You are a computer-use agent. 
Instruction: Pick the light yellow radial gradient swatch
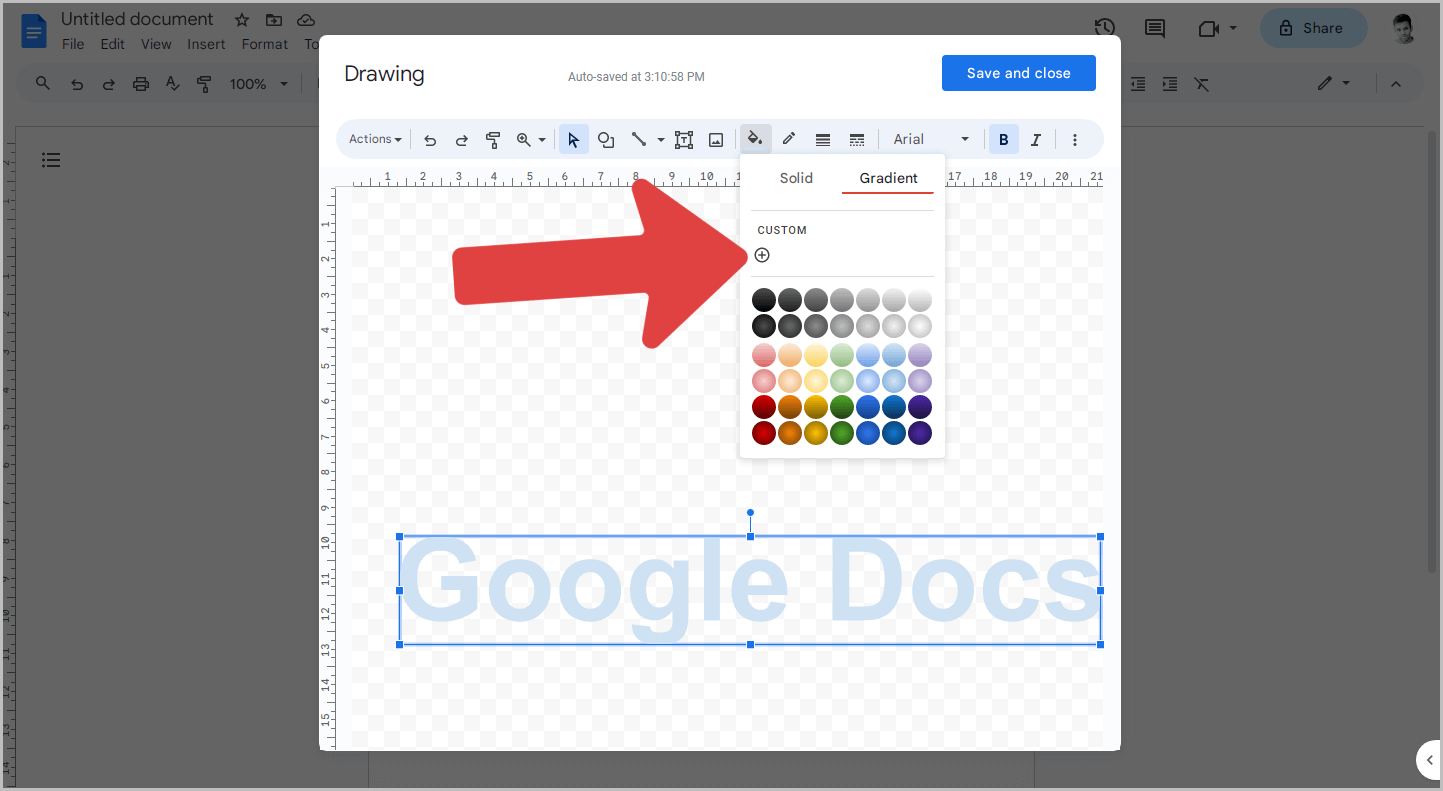816,381
